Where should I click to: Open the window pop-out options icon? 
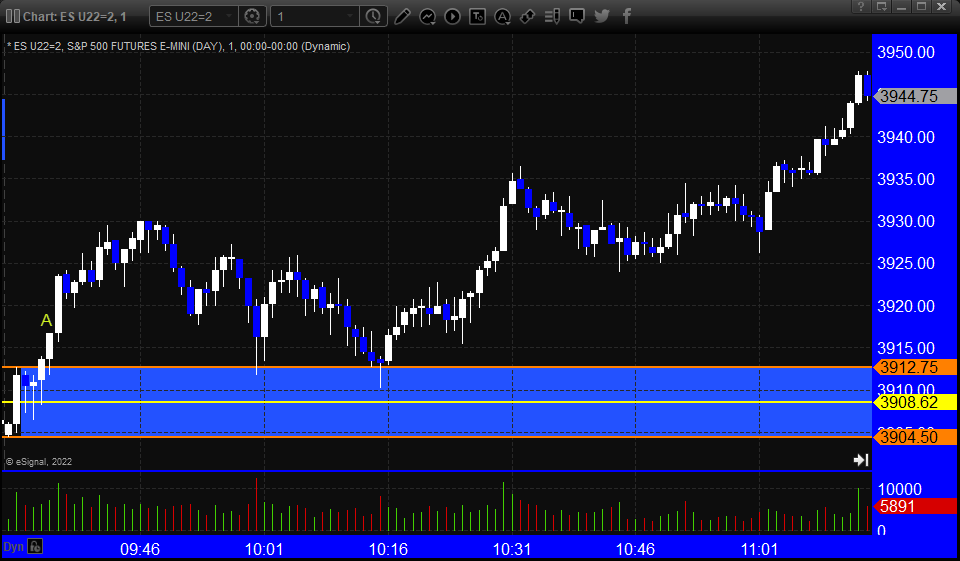[x=882, y=7]
